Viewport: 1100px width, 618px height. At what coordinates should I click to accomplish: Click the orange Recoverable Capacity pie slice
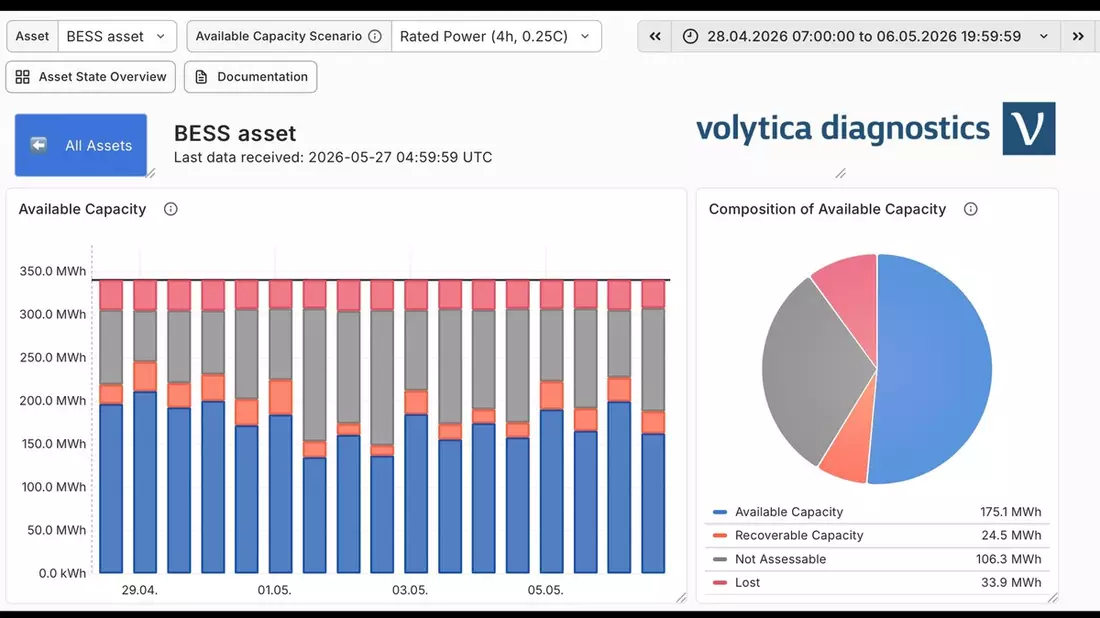pos(850,449)
